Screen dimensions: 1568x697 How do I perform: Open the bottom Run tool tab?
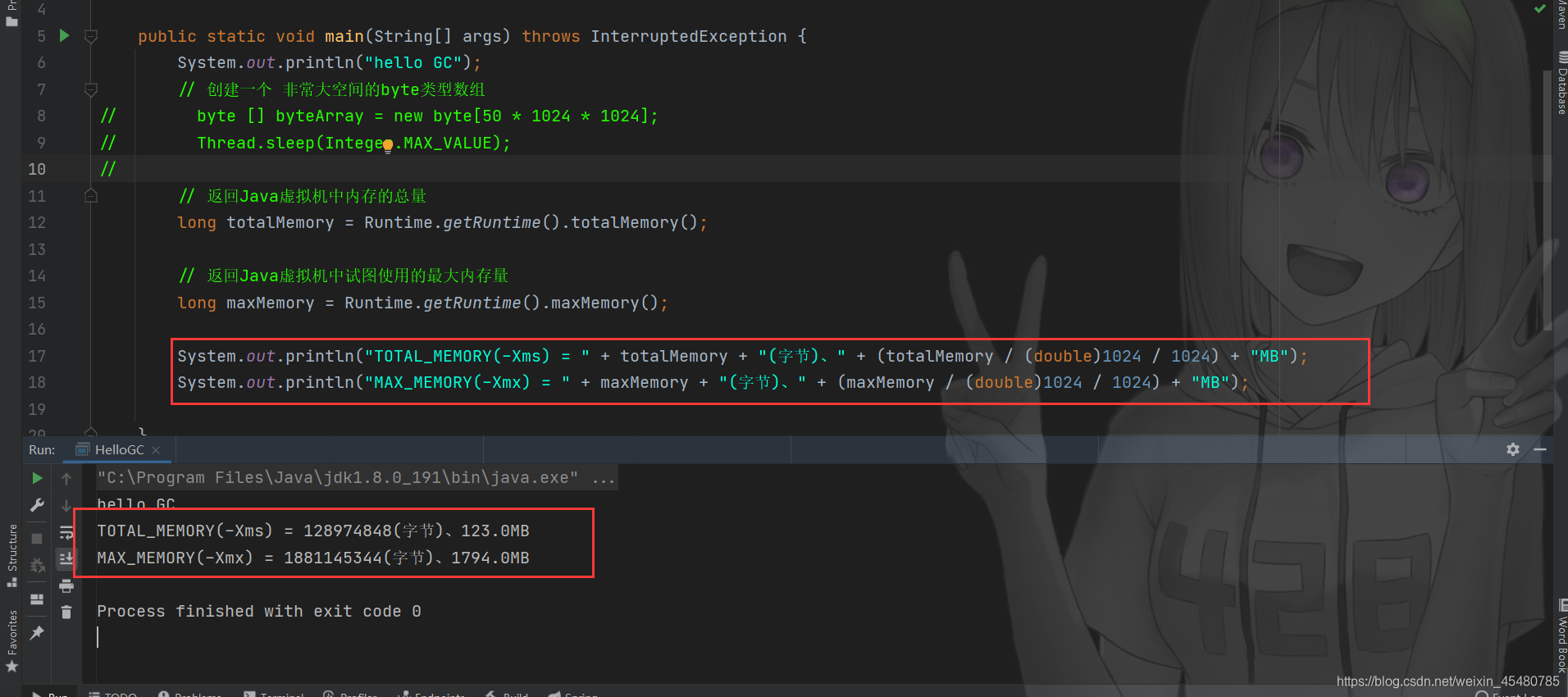(51, 694)
